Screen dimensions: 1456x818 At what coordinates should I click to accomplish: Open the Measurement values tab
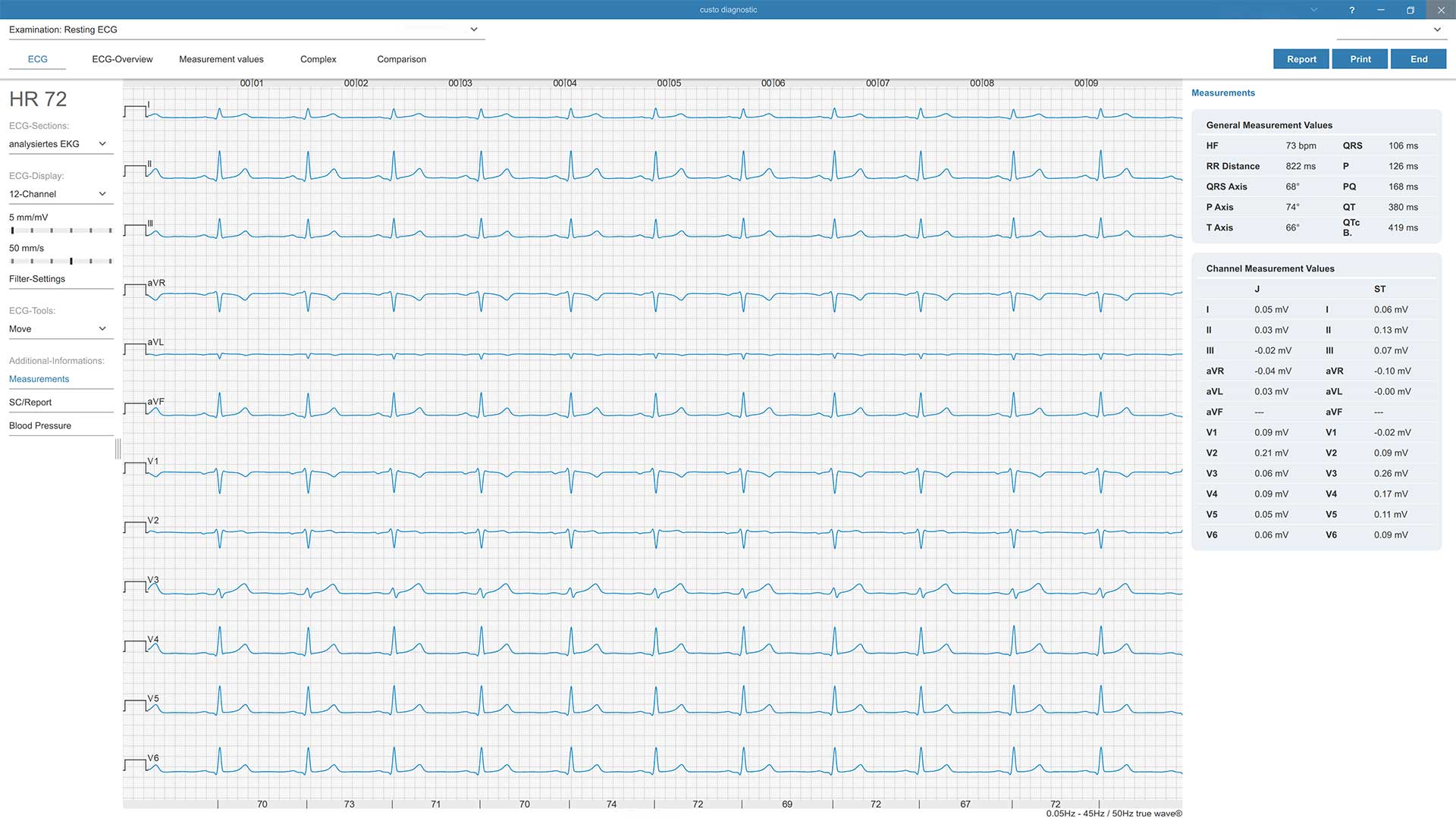point(221,59)
